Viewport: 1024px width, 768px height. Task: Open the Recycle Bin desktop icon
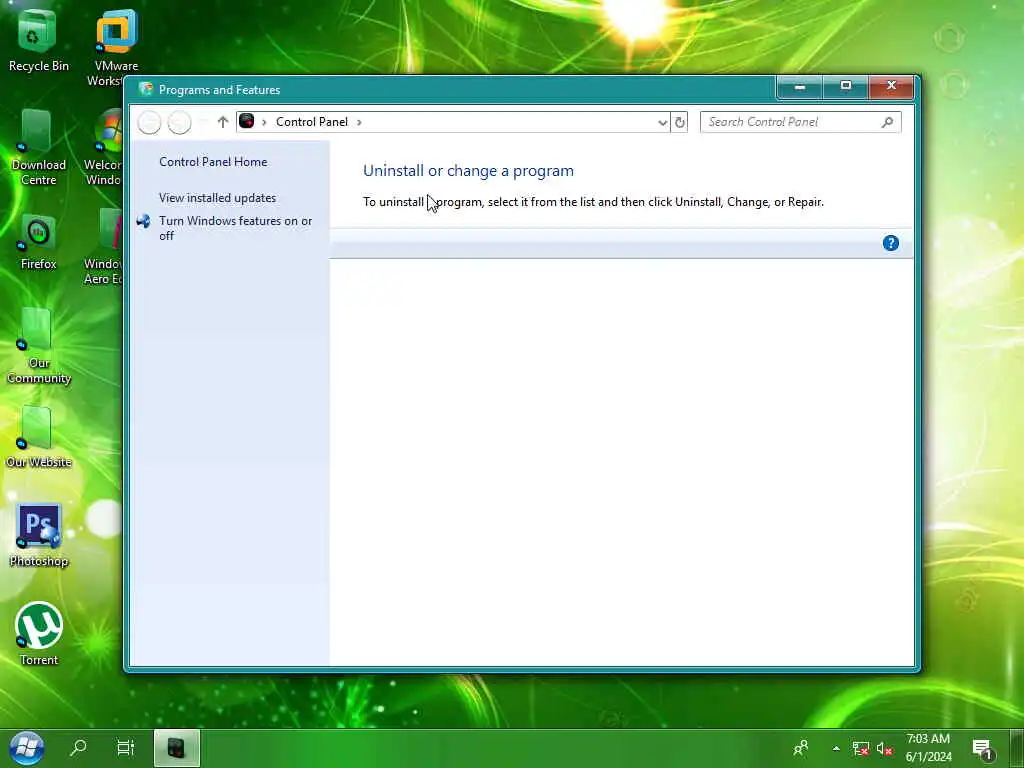click(38, 40)
